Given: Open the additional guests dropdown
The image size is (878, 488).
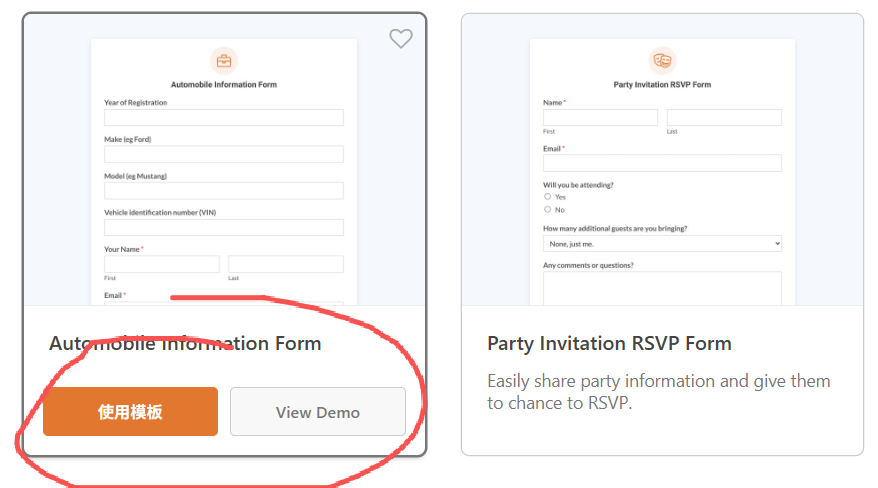Looking at the screenshot, I should (x=662, y=243).
